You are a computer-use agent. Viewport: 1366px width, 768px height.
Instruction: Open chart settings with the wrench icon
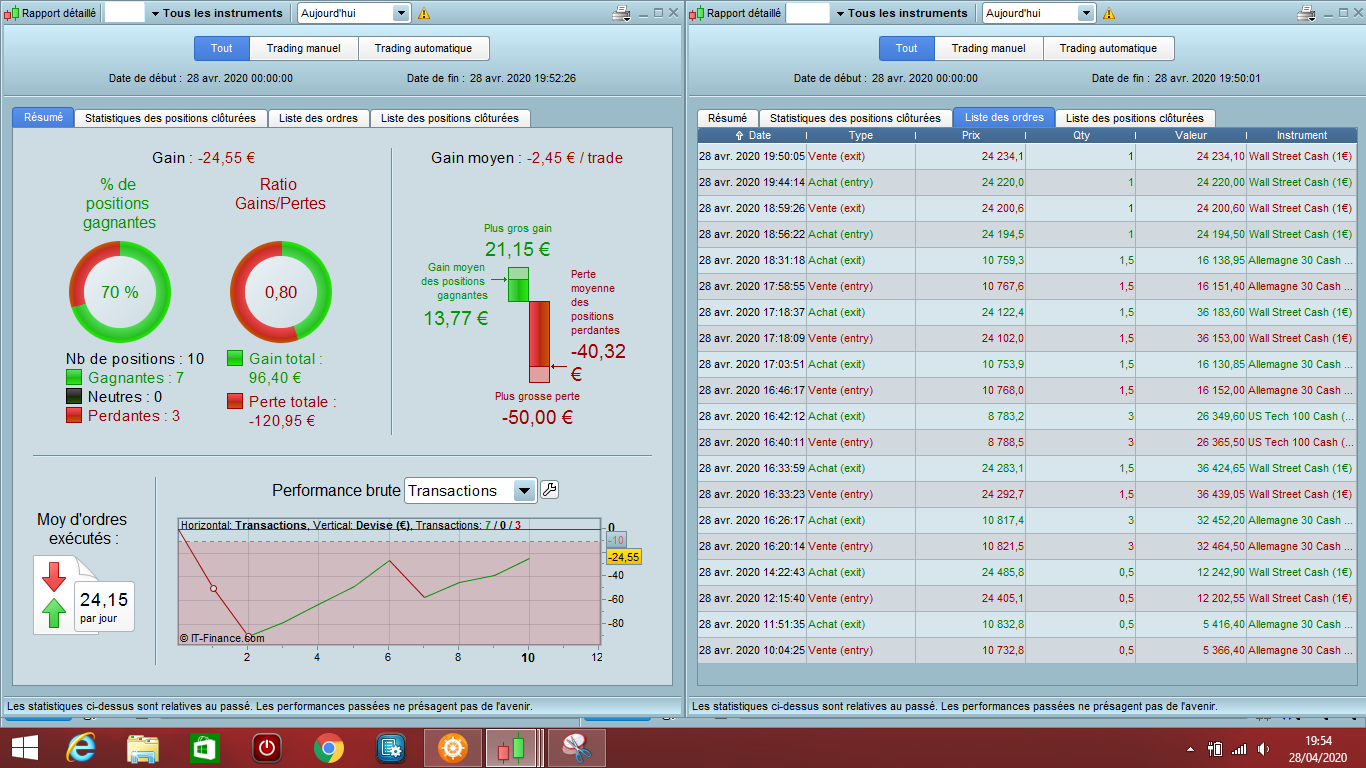[549, 490]
